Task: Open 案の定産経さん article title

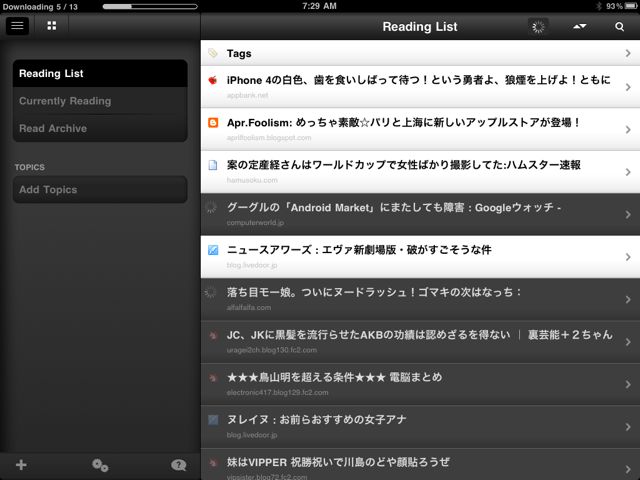Action: pos(404,165)
